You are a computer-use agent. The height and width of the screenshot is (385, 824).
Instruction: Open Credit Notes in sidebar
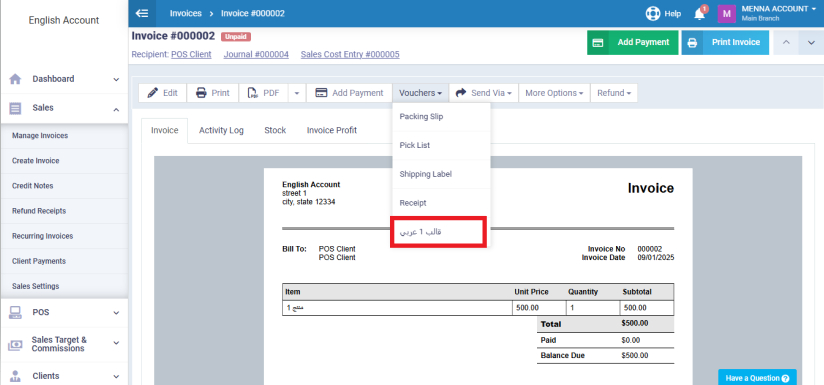64,186
